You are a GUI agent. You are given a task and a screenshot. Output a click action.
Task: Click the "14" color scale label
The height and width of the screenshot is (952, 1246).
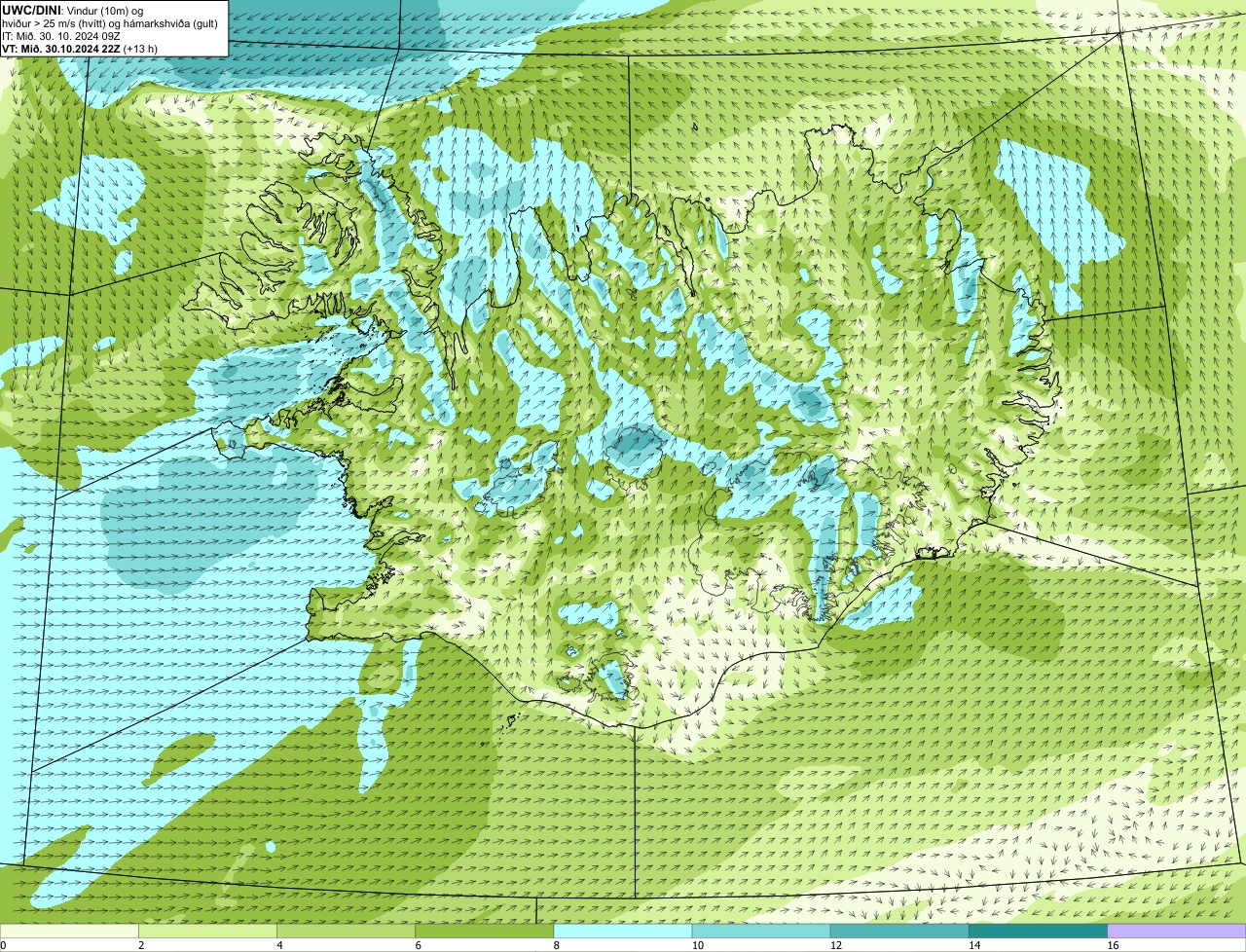click(974, 945)
